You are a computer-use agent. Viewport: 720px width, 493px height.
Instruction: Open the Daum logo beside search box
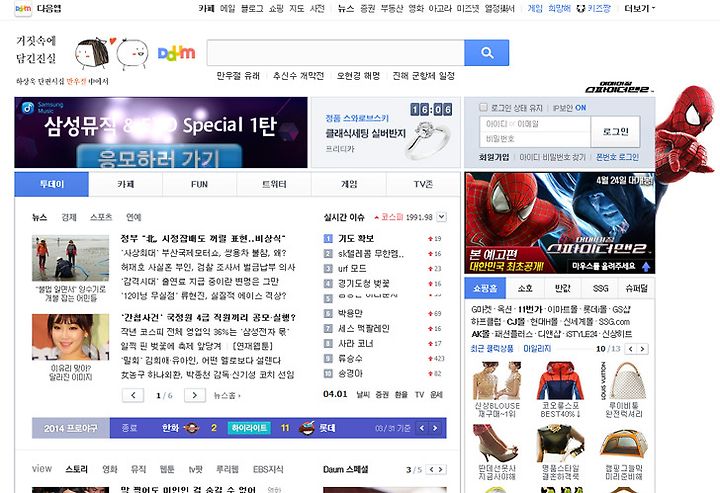click(x=176, y=53)
